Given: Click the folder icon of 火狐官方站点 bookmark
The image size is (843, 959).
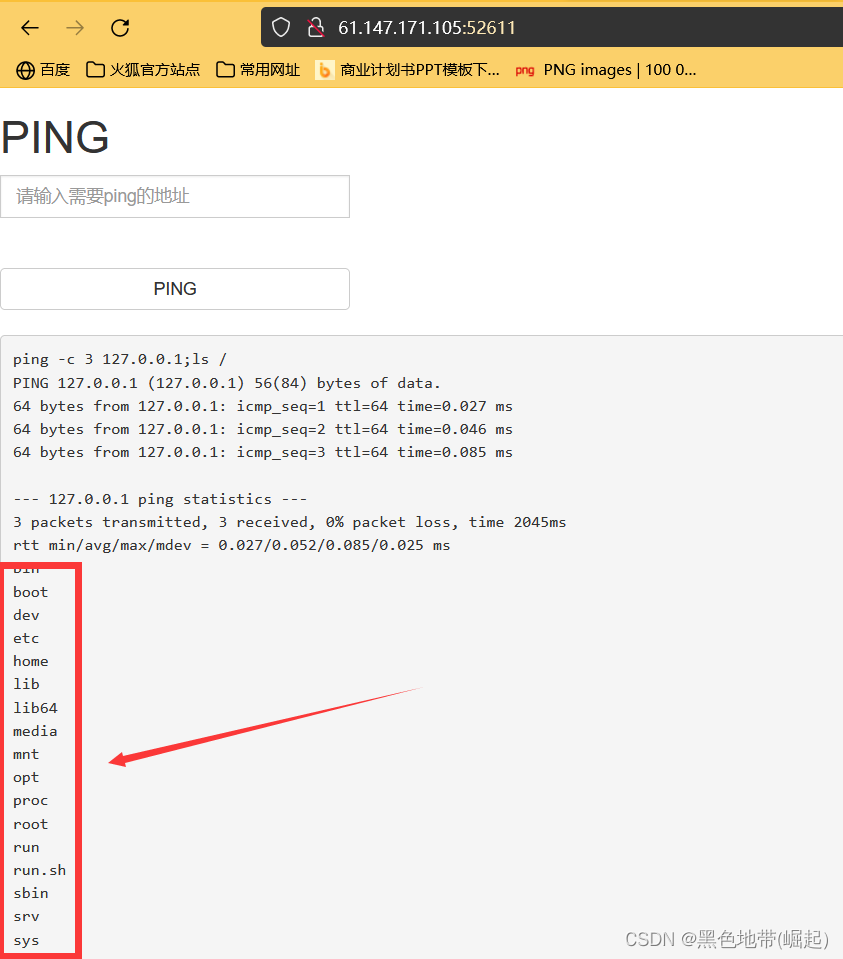Looking at the screenshot, I should point(95,69).
